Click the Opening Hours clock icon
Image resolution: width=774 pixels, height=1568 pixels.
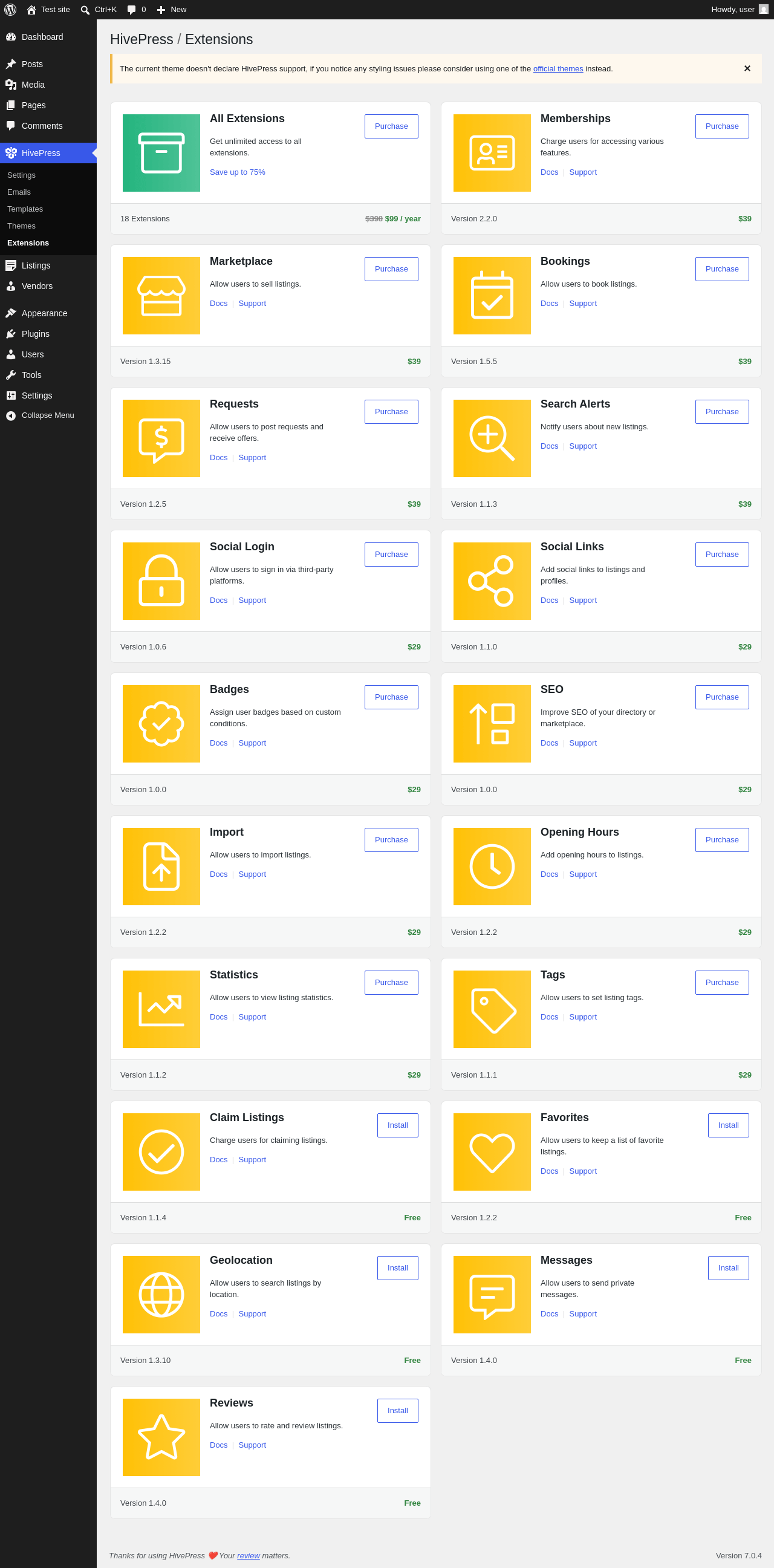(x=492, y=867)
